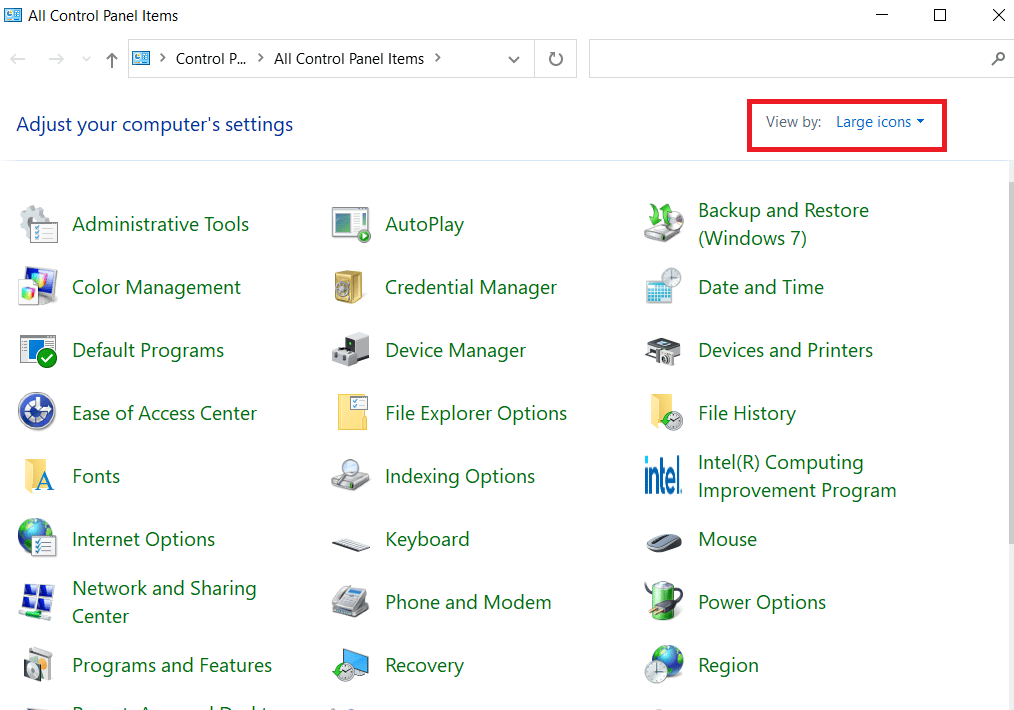Open Default Programs link

click(x=148, y=350)
